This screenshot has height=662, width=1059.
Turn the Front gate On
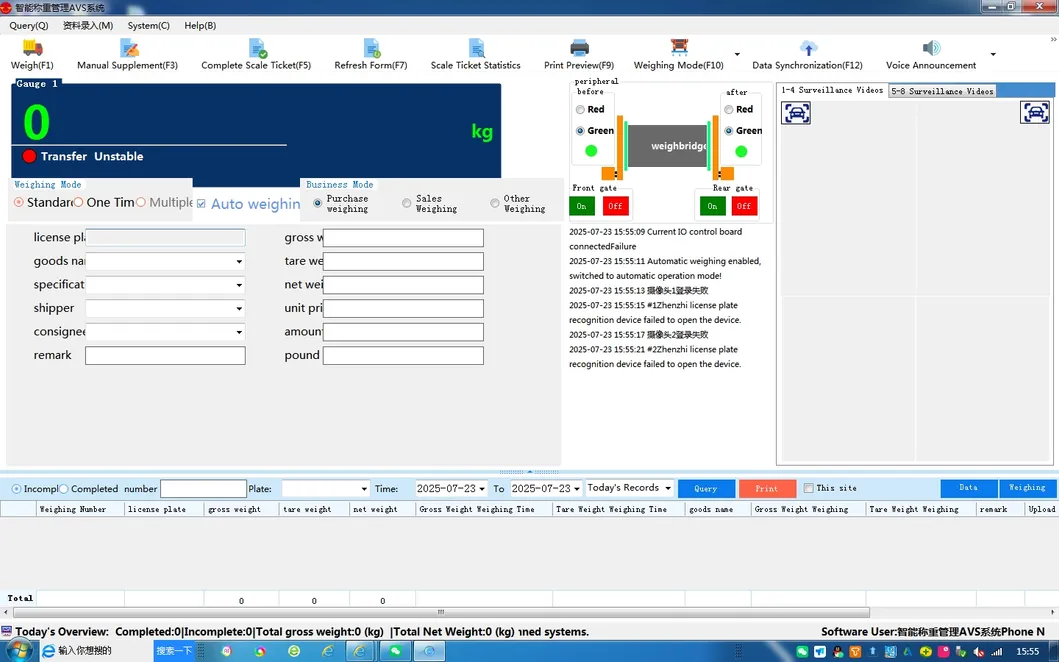(x=581, y=205)
